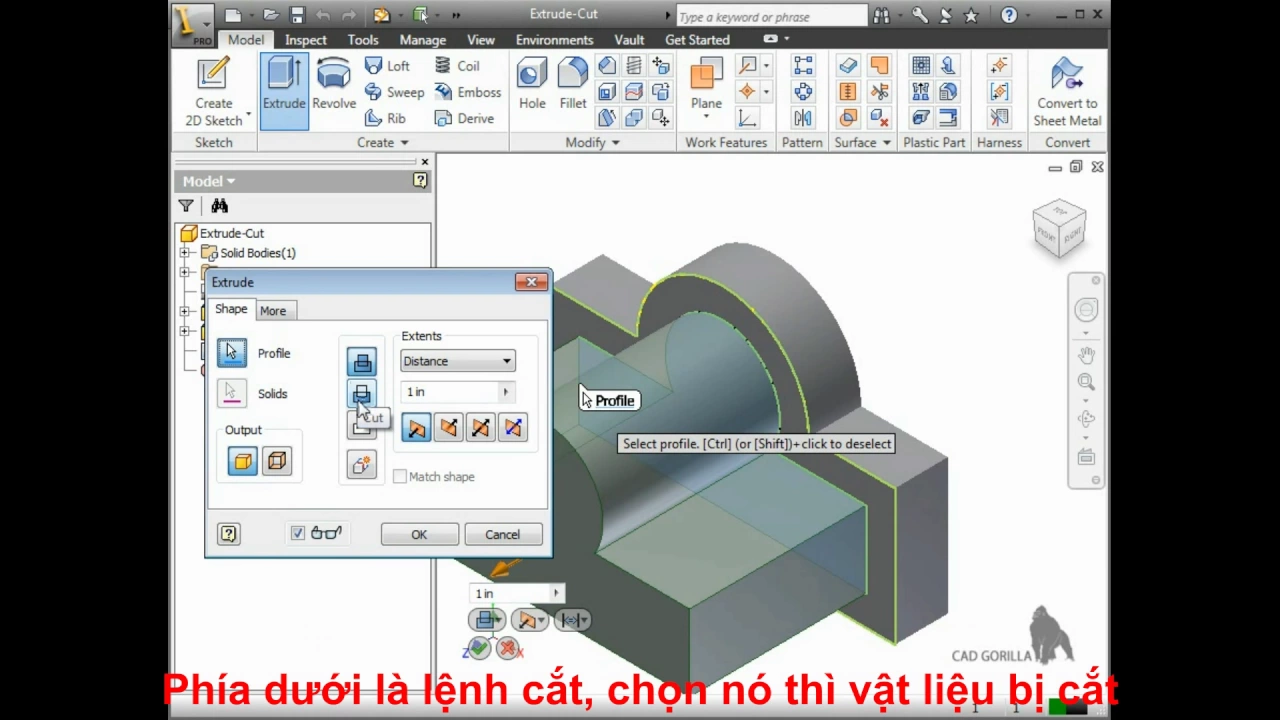Enable the Match shape checkbox
1280x720 pixels.
tap(400, 477)
